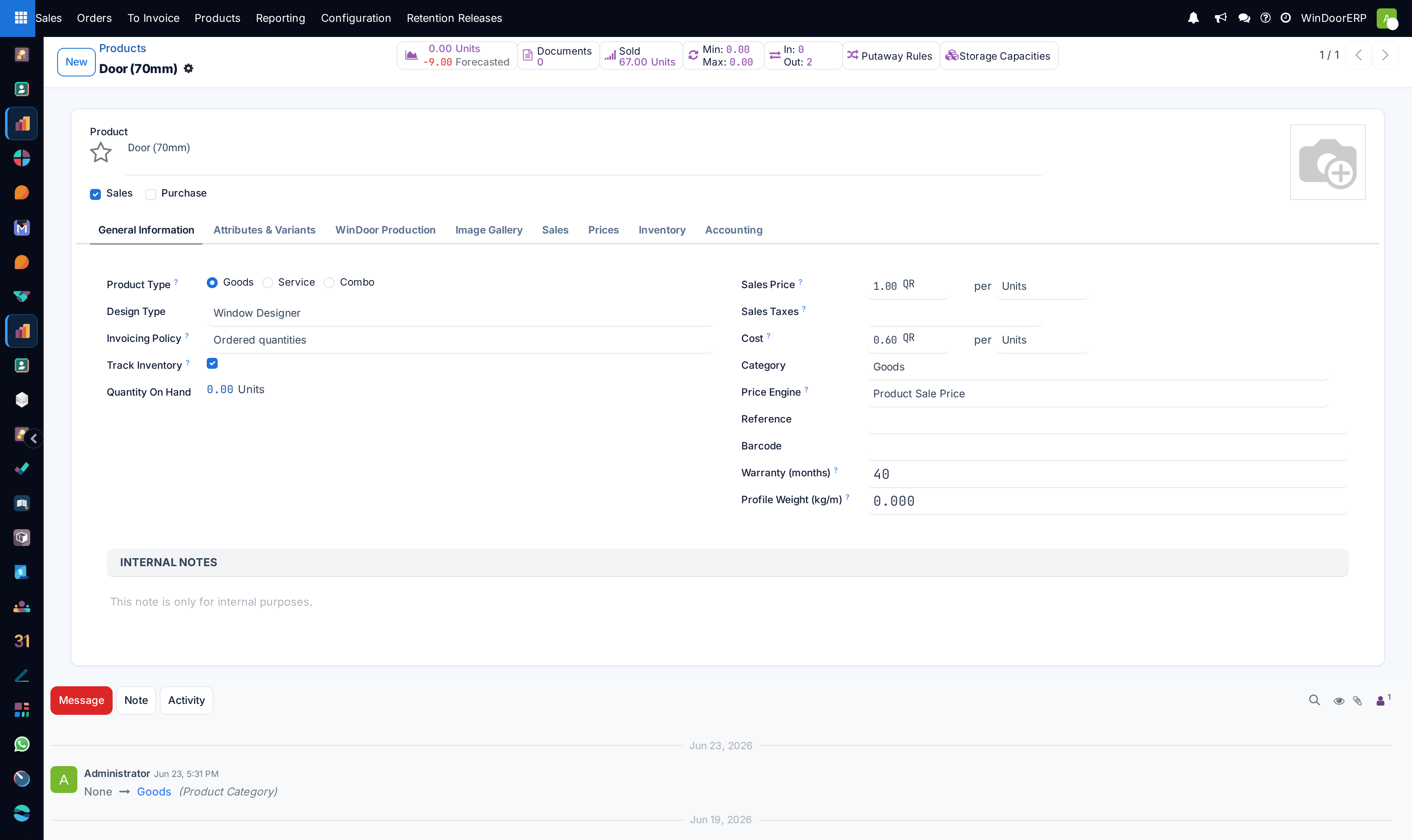Screen dimensions: 1412x840
Task: Go to previous record arrow
Action: 1358,55
